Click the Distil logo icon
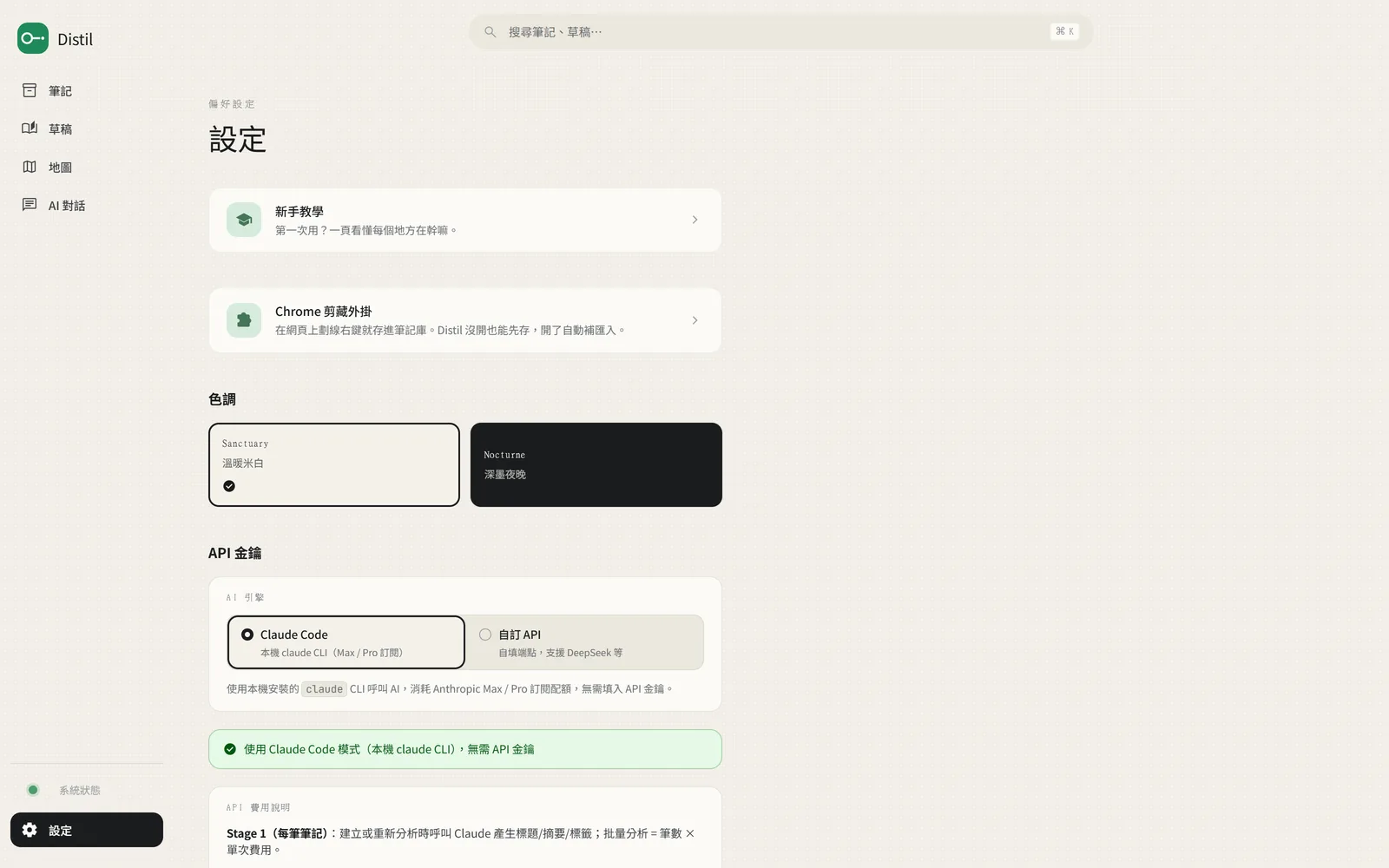 (33, 38)
